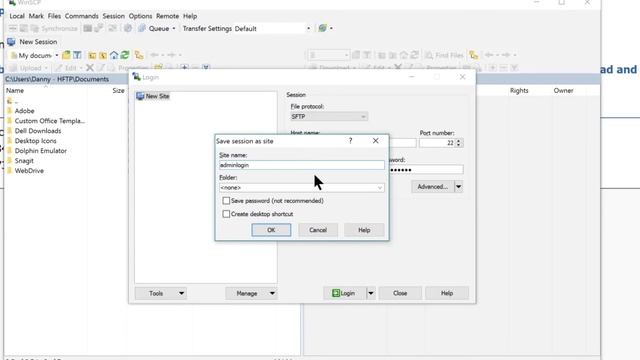Screen dimensions: 640x360
Task: Open the Commands menu
Action: pyautogui.click(x=82, y=16)
